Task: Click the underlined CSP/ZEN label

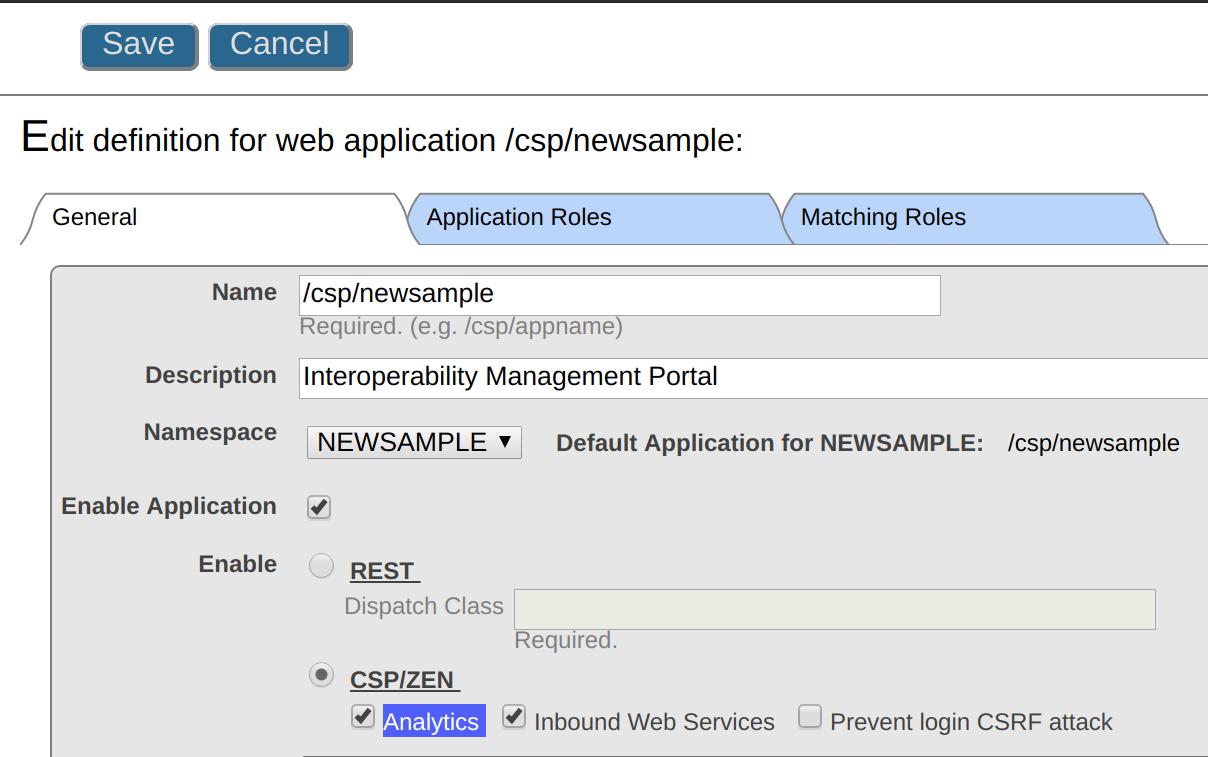Action: click(x=403, y=680)
